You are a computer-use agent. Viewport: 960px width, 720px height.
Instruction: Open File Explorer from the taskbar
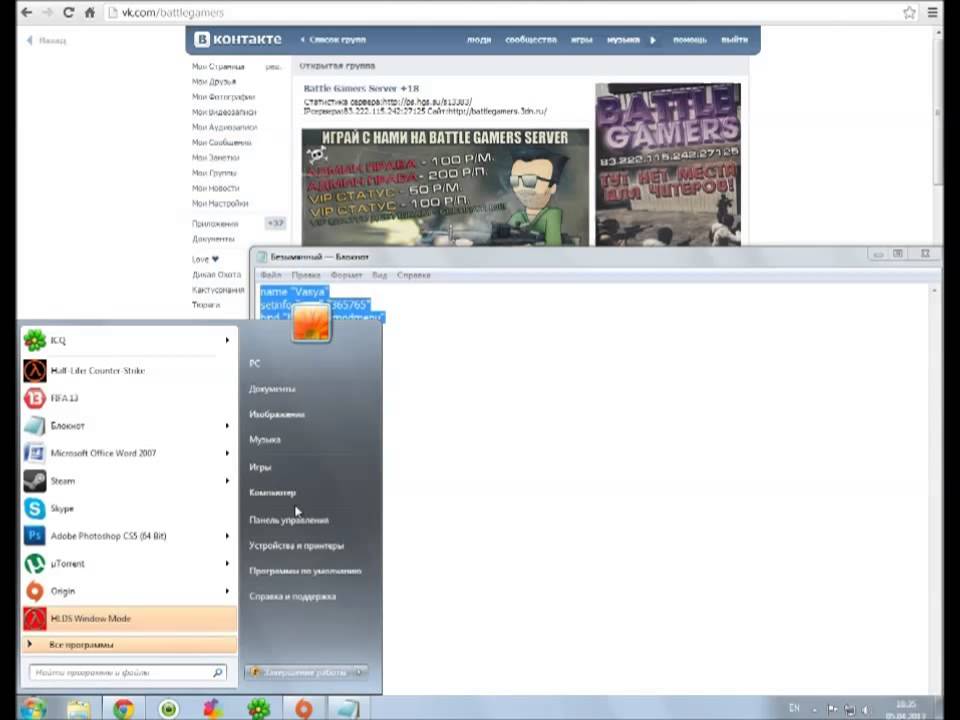click(78, 709)
